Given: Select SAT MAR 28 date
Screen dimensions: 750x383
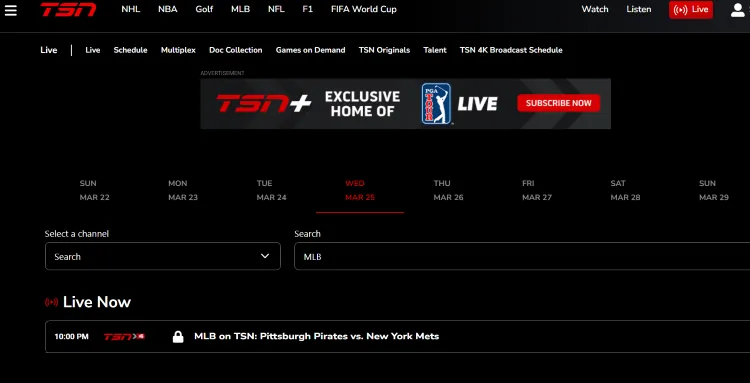Looking at the screenshot, I should (626, 190).
